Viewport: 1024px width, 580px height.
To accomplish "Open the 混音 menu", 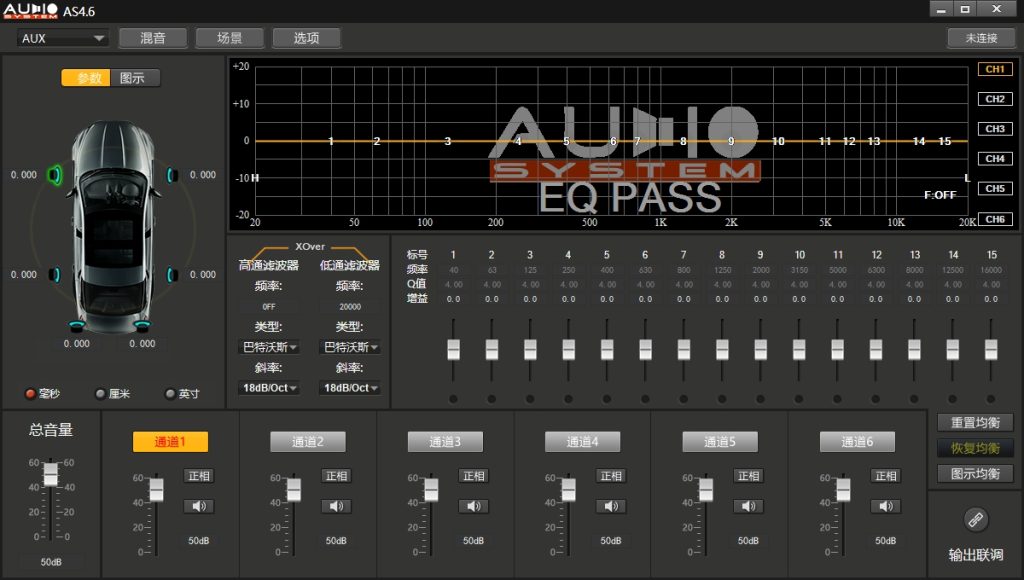I will click(x=153, y=38).
